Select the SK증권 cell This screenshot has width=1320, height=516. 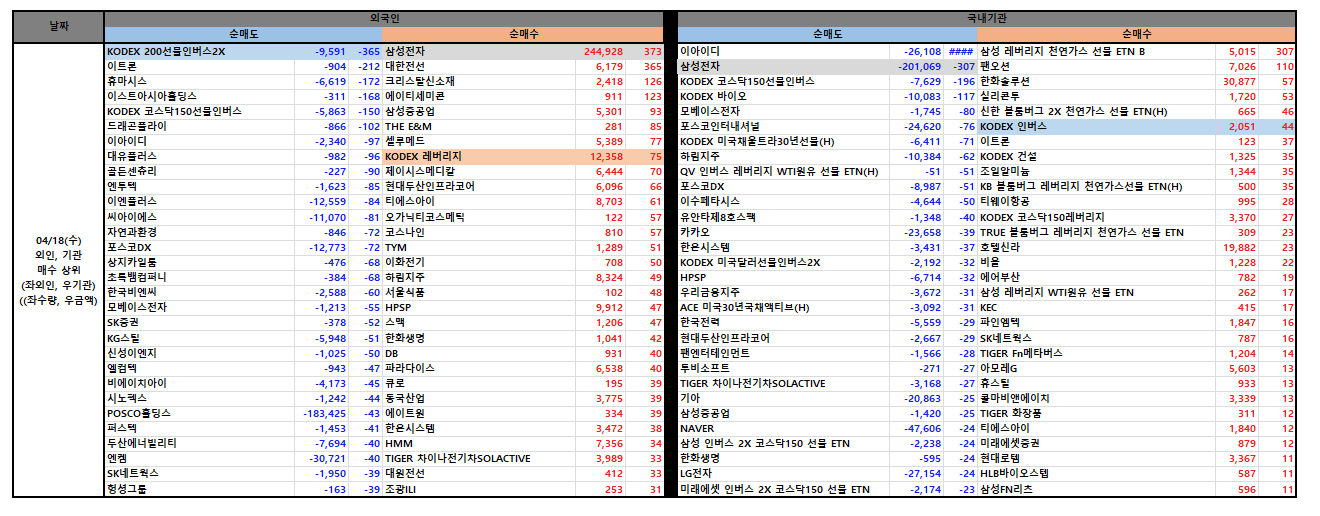[x=199, y=323]
